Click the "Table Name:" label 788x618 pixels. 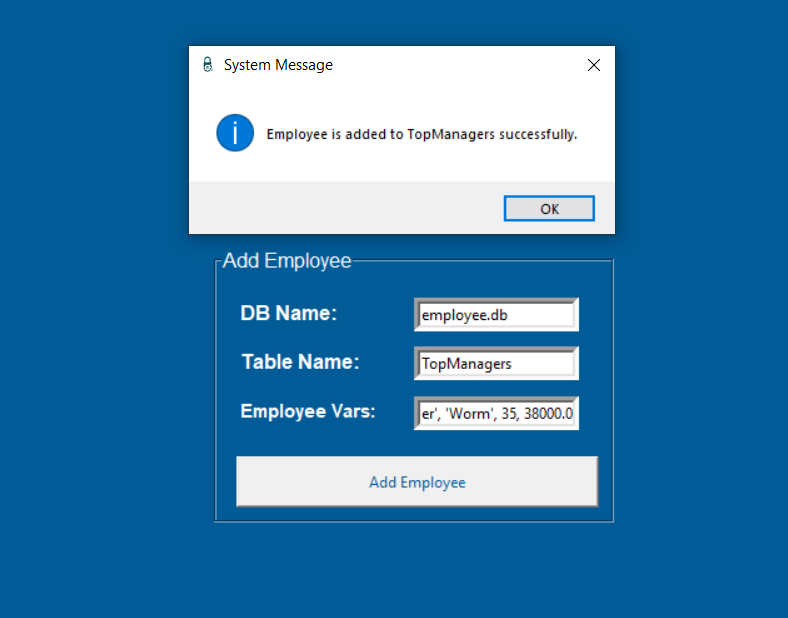click(300, 362)
